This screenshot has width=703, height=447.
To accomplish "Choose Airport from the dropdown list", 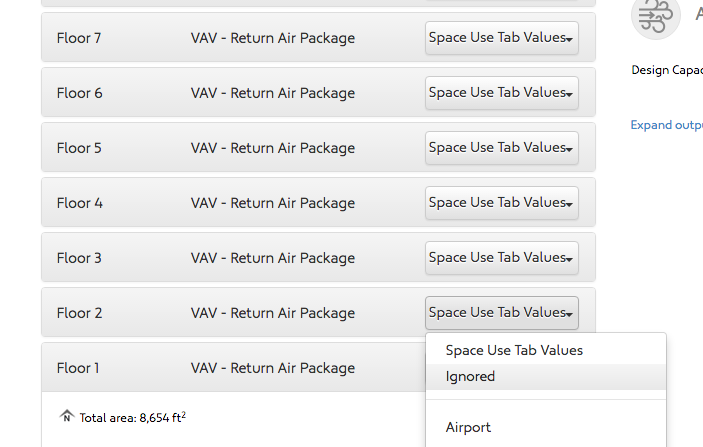I will point(546,427).
